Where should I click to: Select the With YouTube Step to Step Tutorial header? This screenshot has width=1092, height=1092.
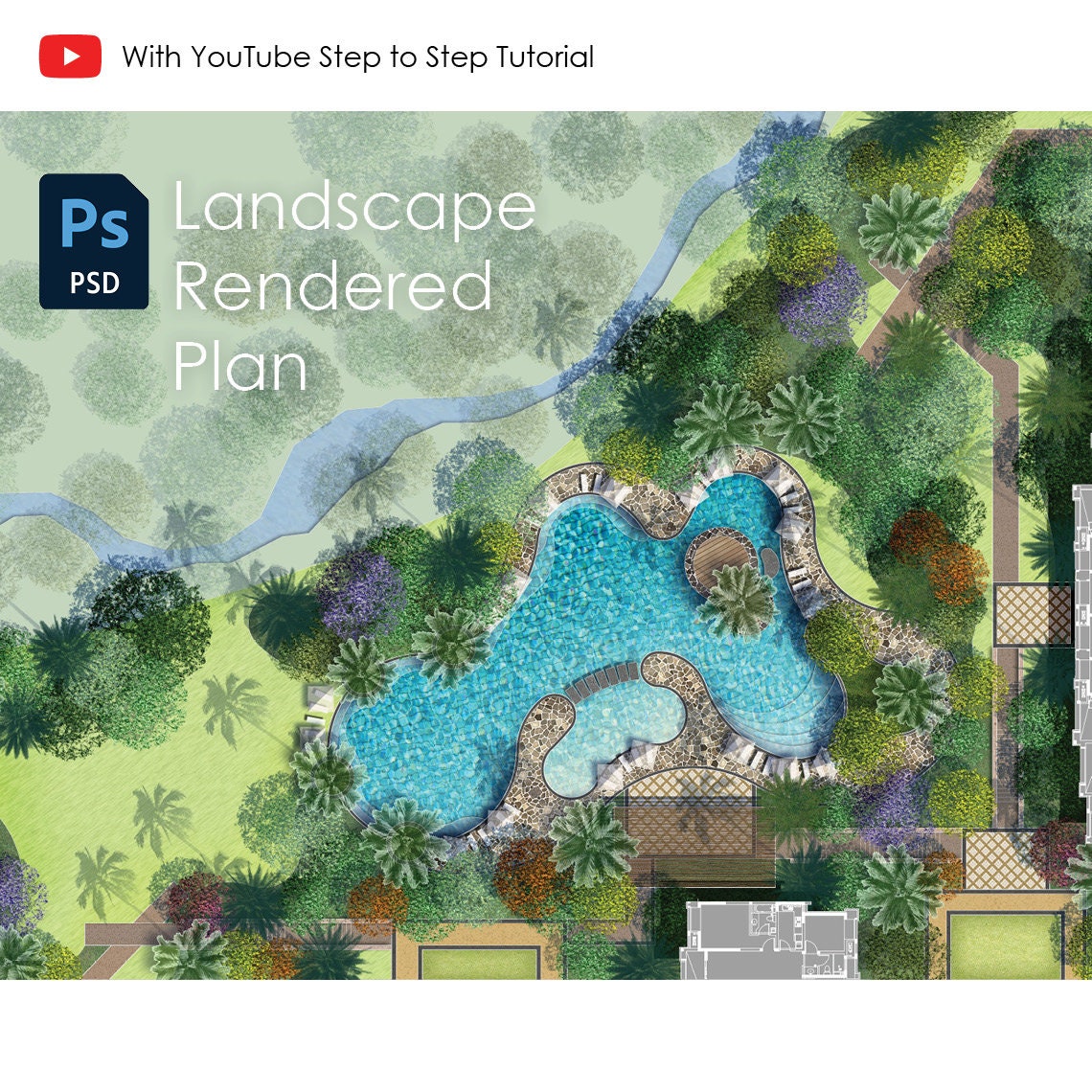(356, 56)
